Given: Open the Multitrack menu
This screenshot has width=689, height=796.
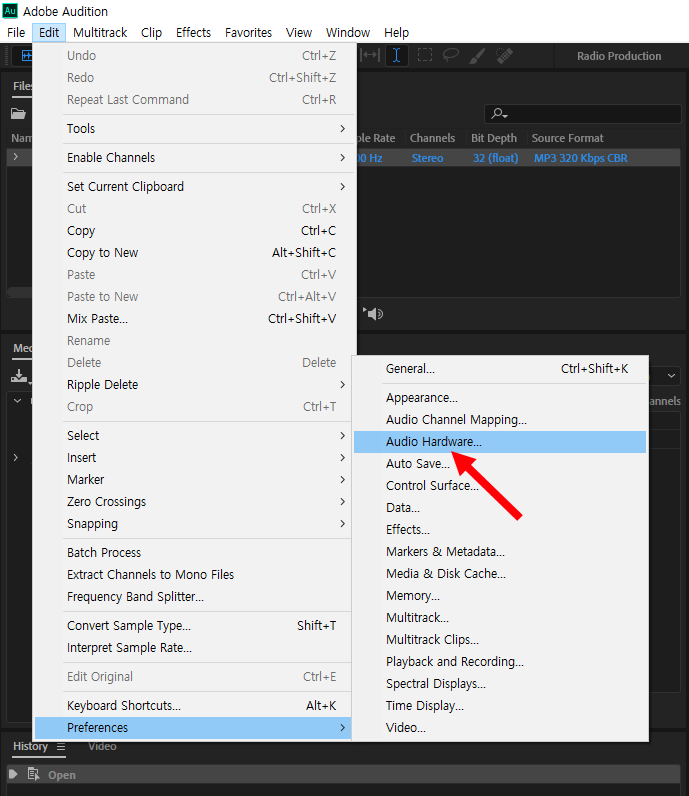Looking at the screenshot, I should tap(100, 32).
